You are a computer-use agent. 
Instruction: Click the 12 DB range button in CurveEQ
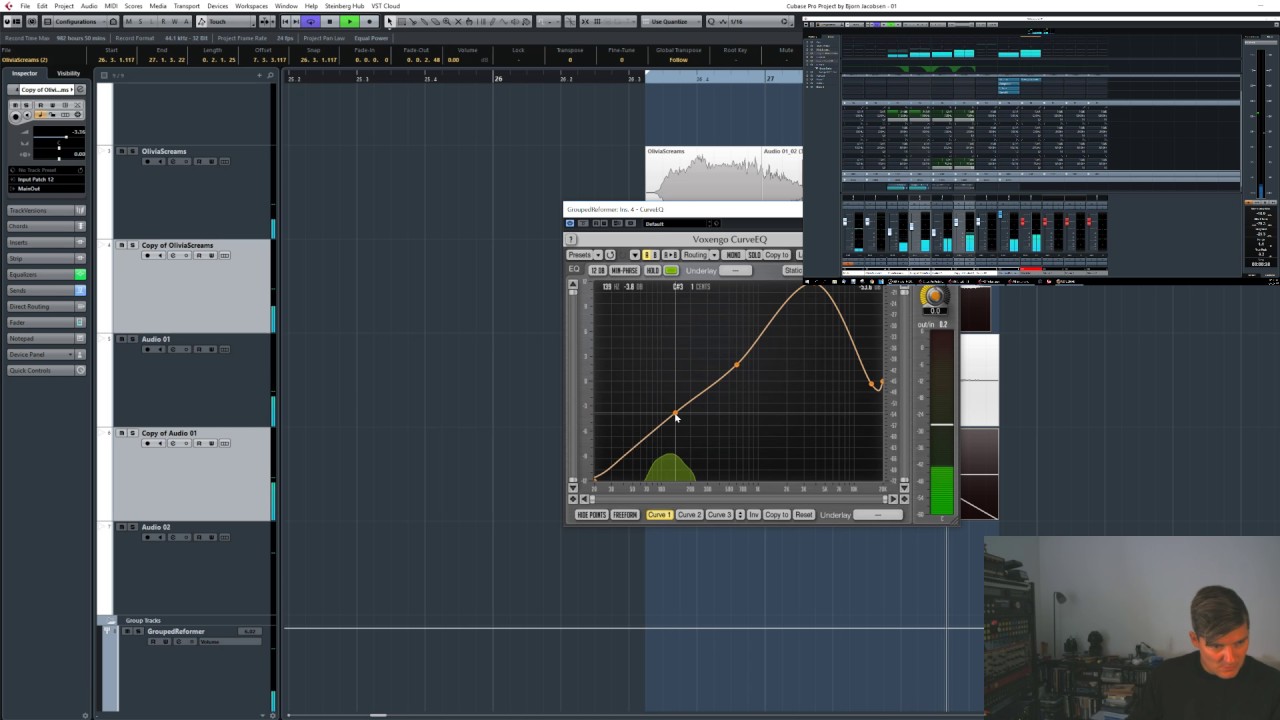pyautogui.click(x=597, y=270)
